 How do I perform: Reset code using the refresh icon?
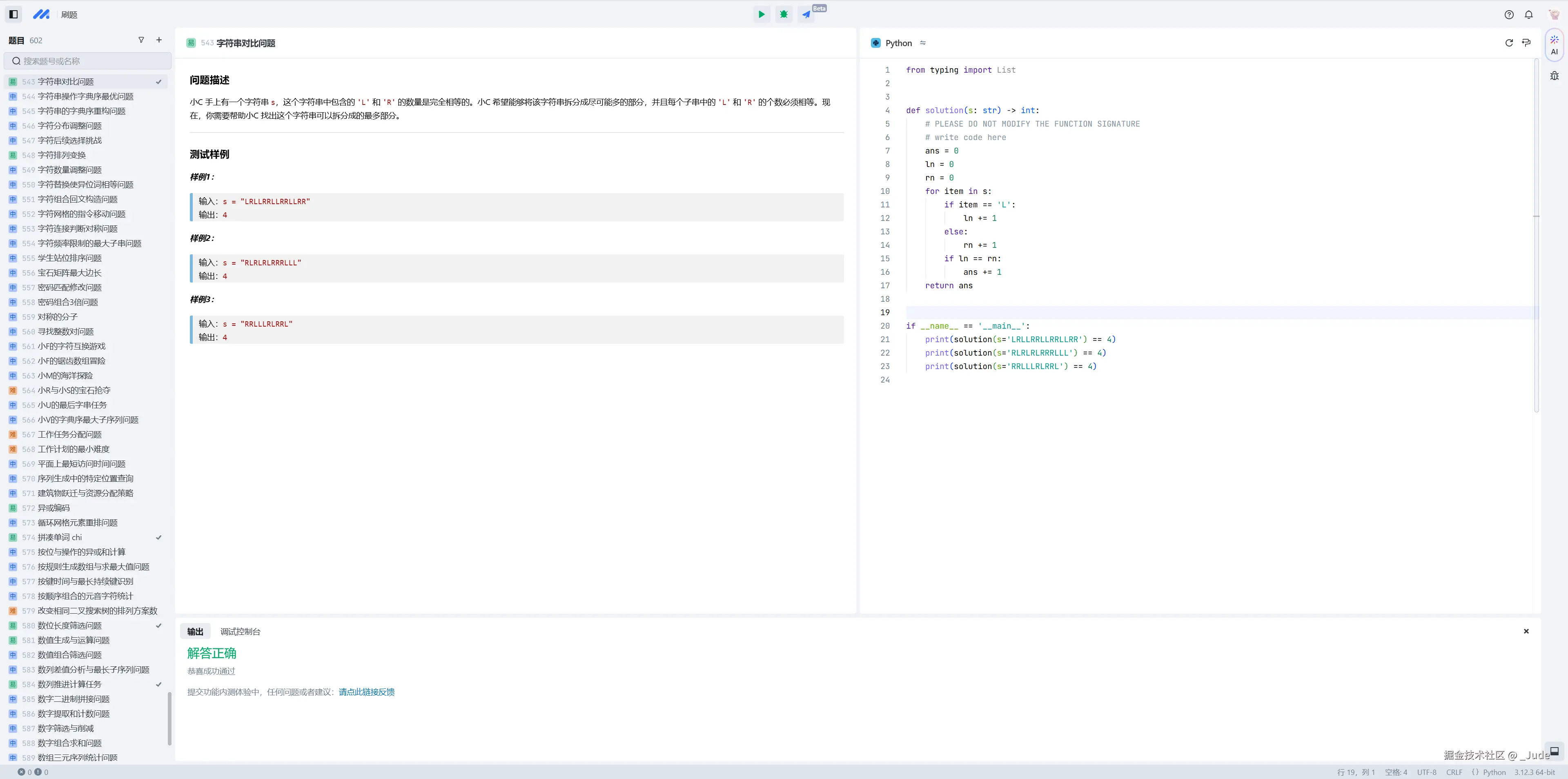coord(1509,43)
